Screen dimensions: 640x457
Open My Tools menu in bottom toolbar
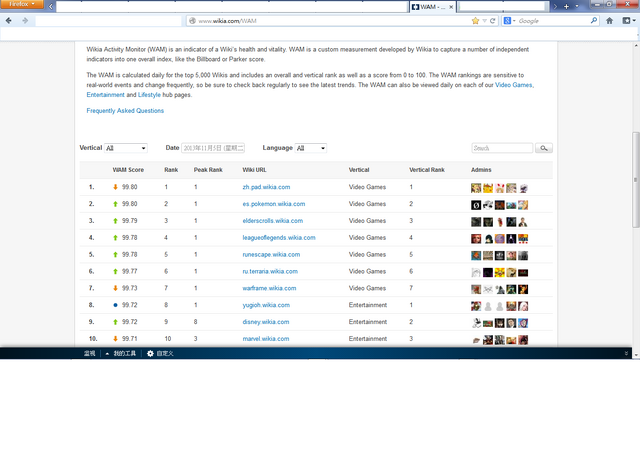(x=121, y=353)
